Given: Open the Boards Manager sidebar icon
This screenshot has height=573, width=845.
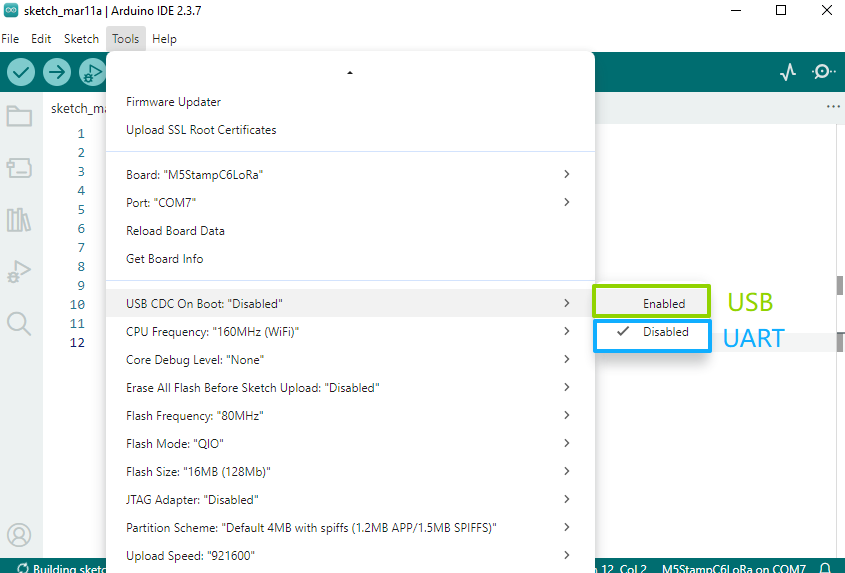Looking at the screenshot, I should [19, 168].
